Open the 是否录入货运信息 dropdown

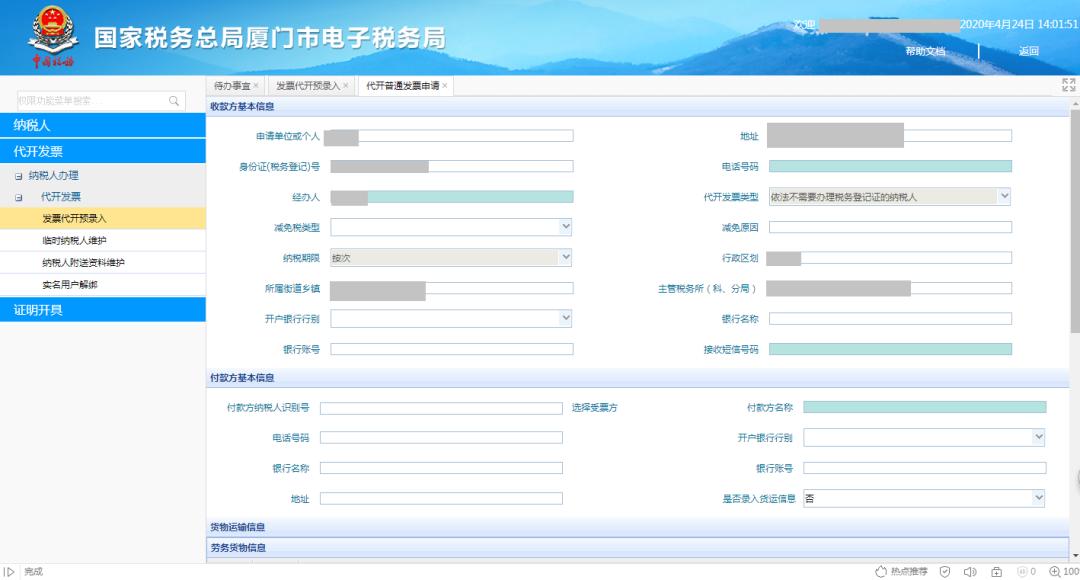tap(1037, 497)
